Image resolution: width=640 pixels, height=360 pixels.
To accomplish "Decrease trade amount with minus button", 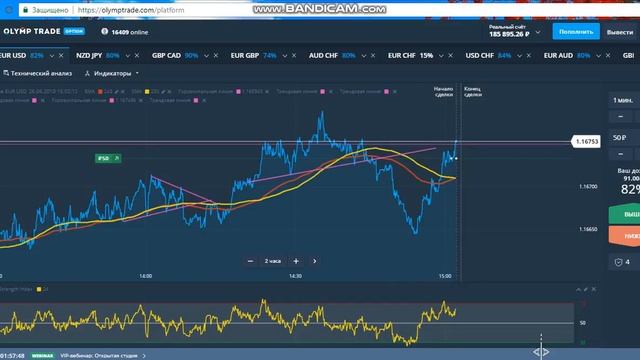I will pos(620,154).
